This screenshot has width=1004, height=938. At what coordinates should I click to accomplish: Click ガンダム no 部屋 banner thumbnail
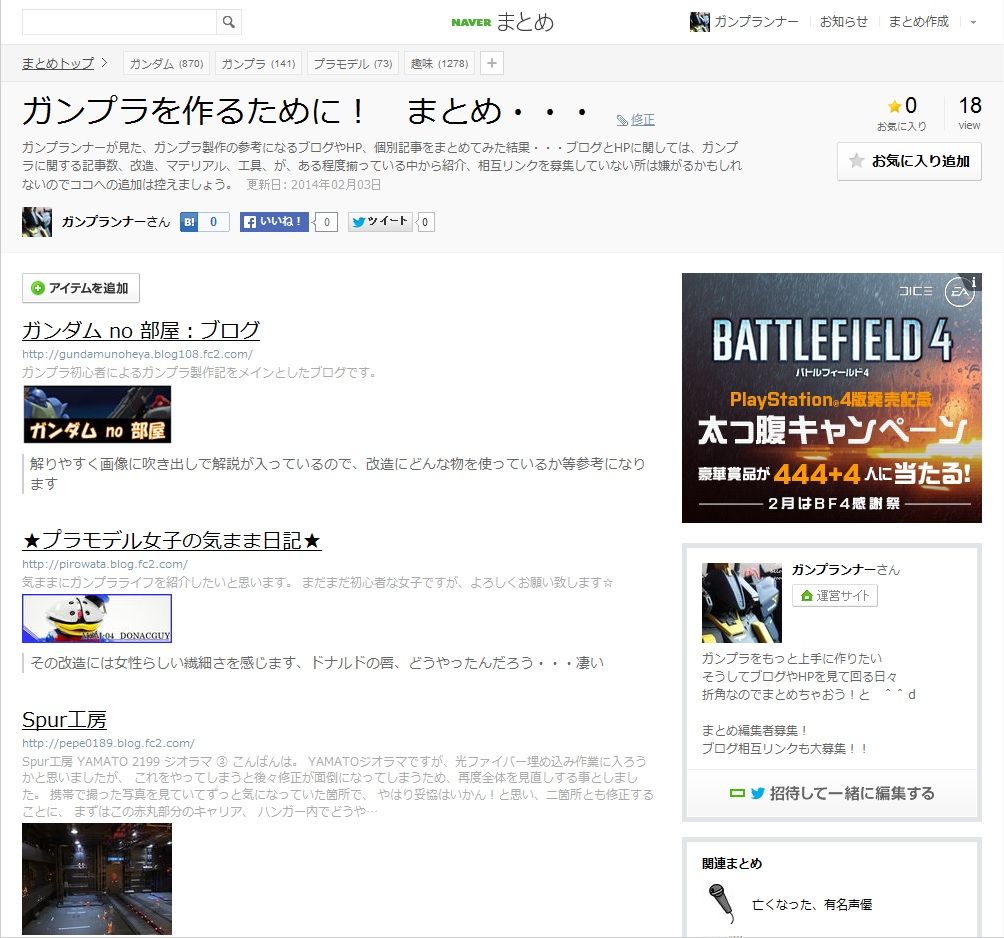97,414
